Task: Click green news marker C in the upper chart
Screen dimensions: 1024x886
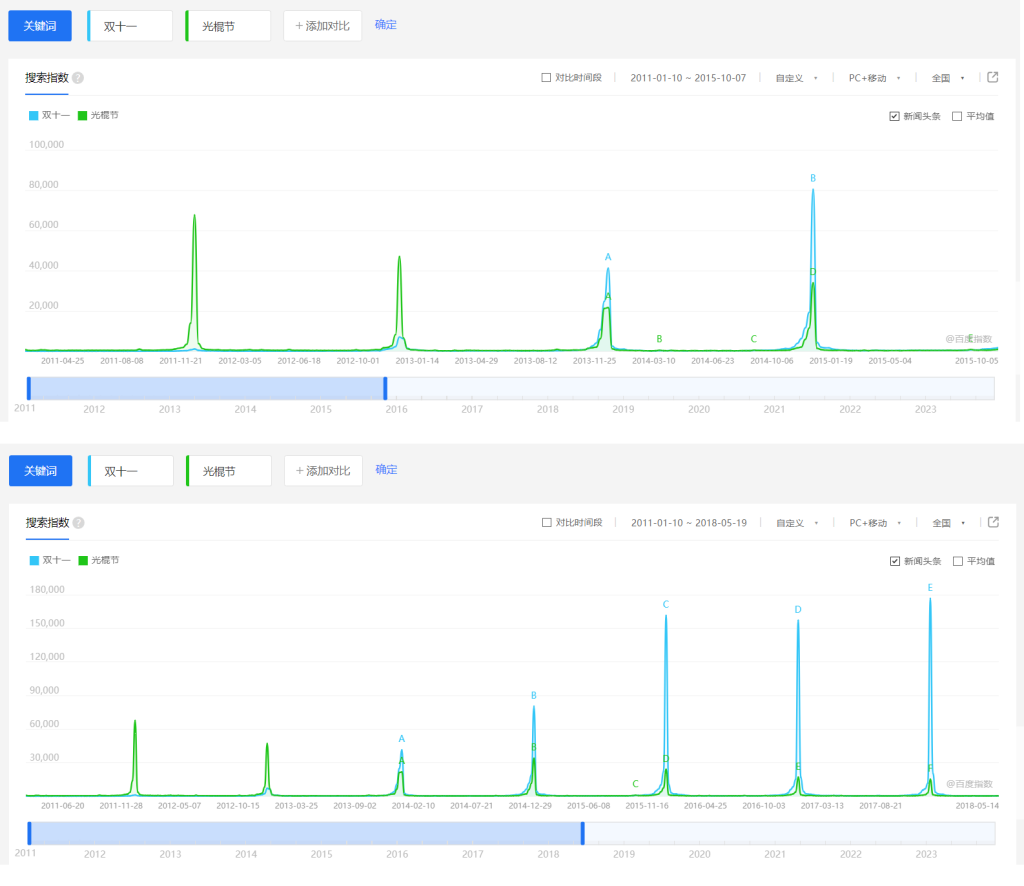Action: pyautogui.click(x=754, y=339)
